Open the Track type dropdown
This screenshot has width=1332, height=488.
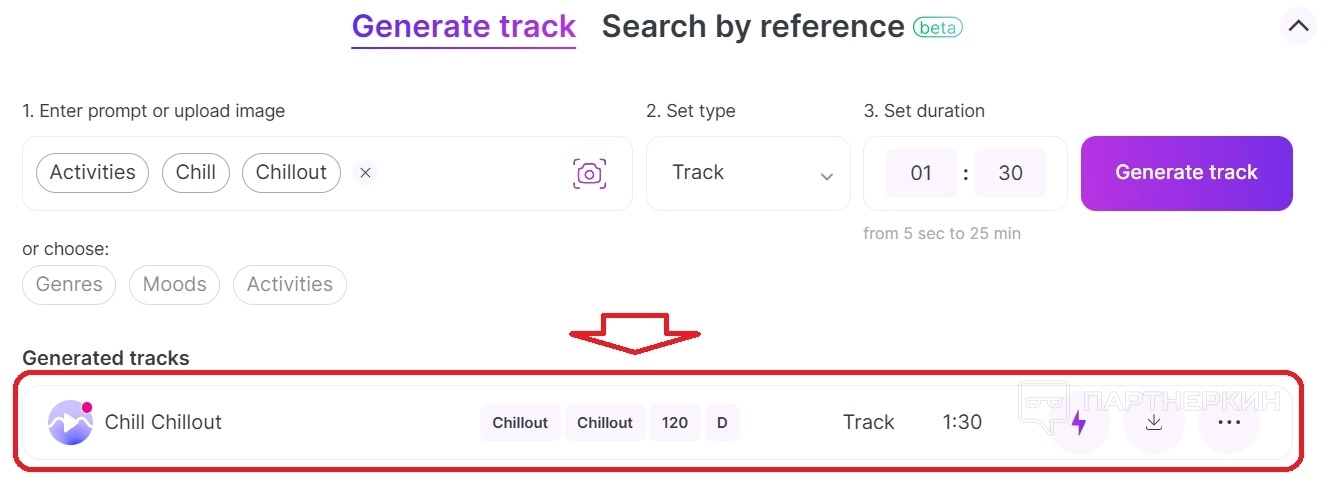click(x=748, y=173)
